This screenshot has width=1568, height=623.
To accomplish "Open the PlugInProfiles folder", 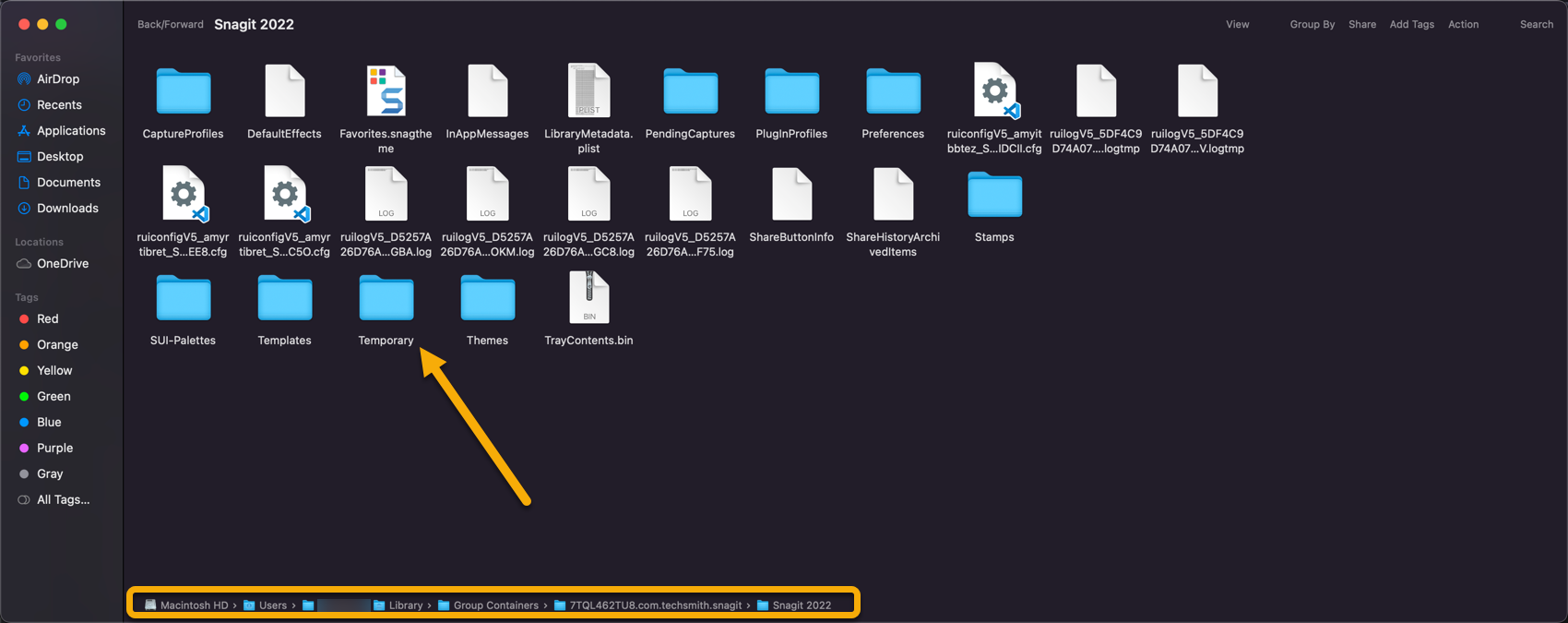I will point(792,92).
